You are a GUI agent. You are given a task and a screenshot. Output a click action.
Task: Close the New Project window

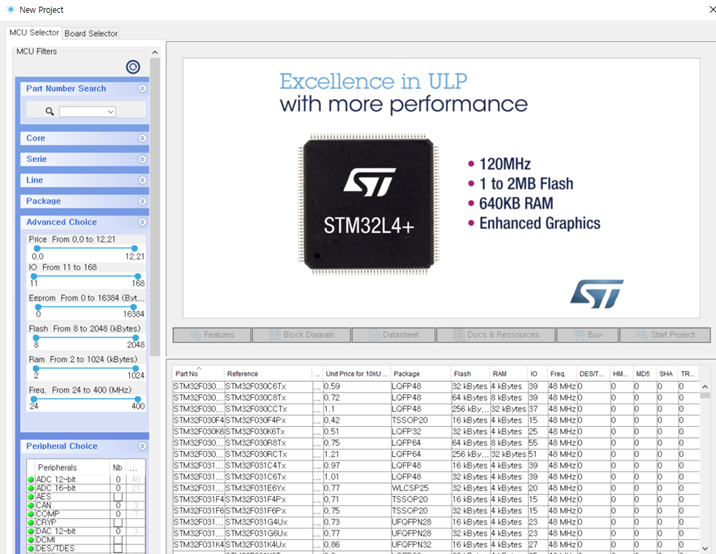[x=711, y=10]
